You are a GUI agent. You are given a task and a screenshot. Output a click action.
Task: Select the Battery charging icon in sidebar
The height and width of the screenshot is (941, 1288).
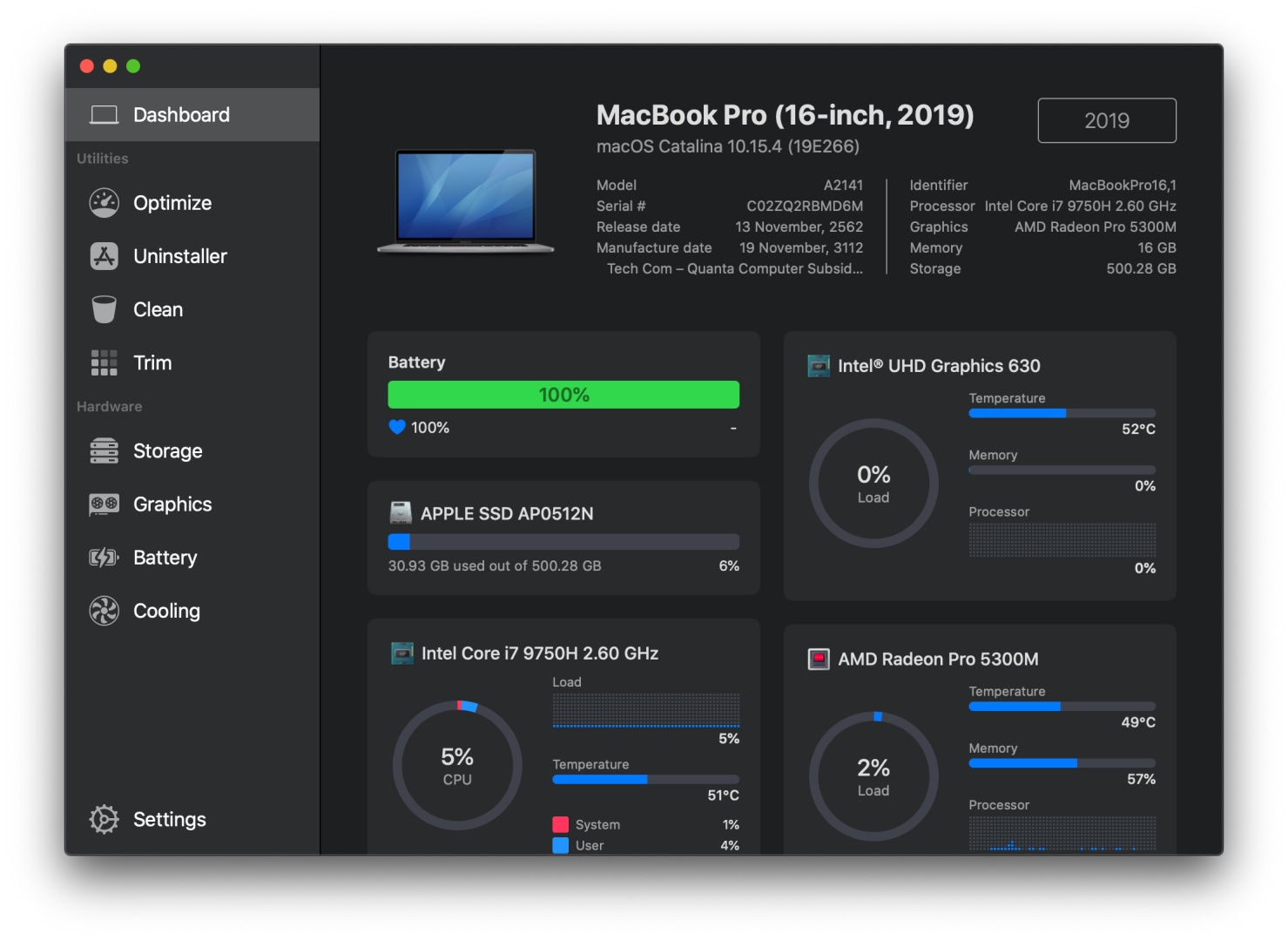click(104, 558)
